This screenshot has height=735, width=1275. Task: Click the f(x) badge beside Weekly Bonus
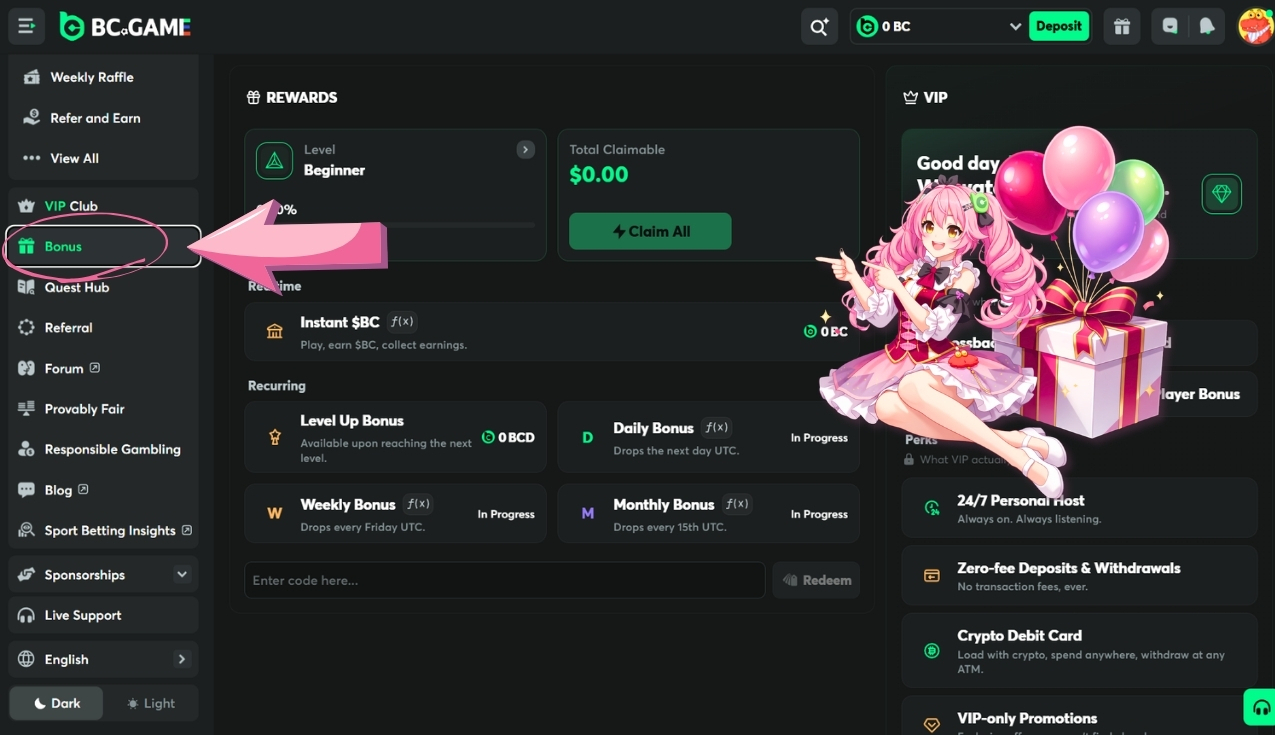(x=418, y=504)
